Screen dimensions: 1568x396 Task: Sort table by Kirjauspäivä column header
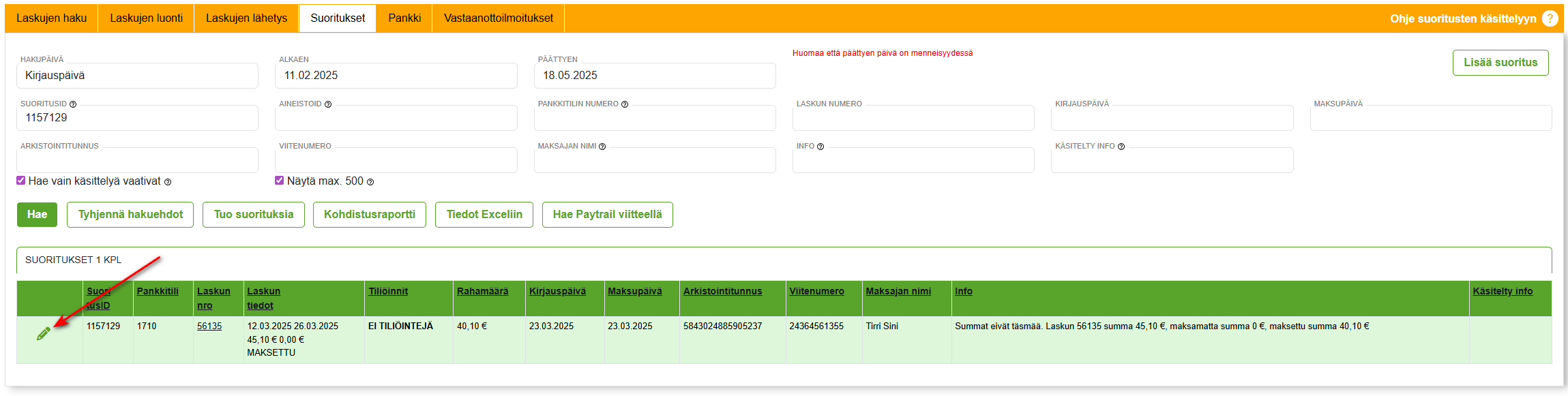[x=557, y=291]
